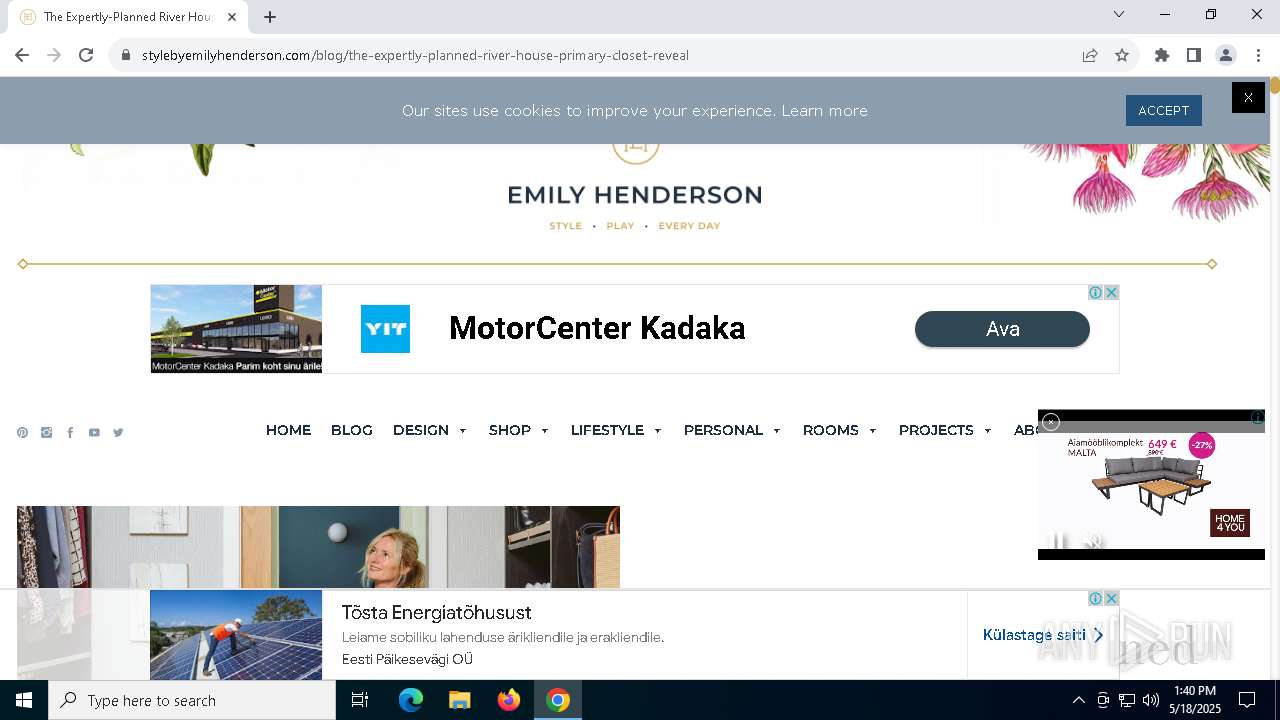Visit site via Külastage saiti link
The image size is (1280, 720).
point(1043,635)
